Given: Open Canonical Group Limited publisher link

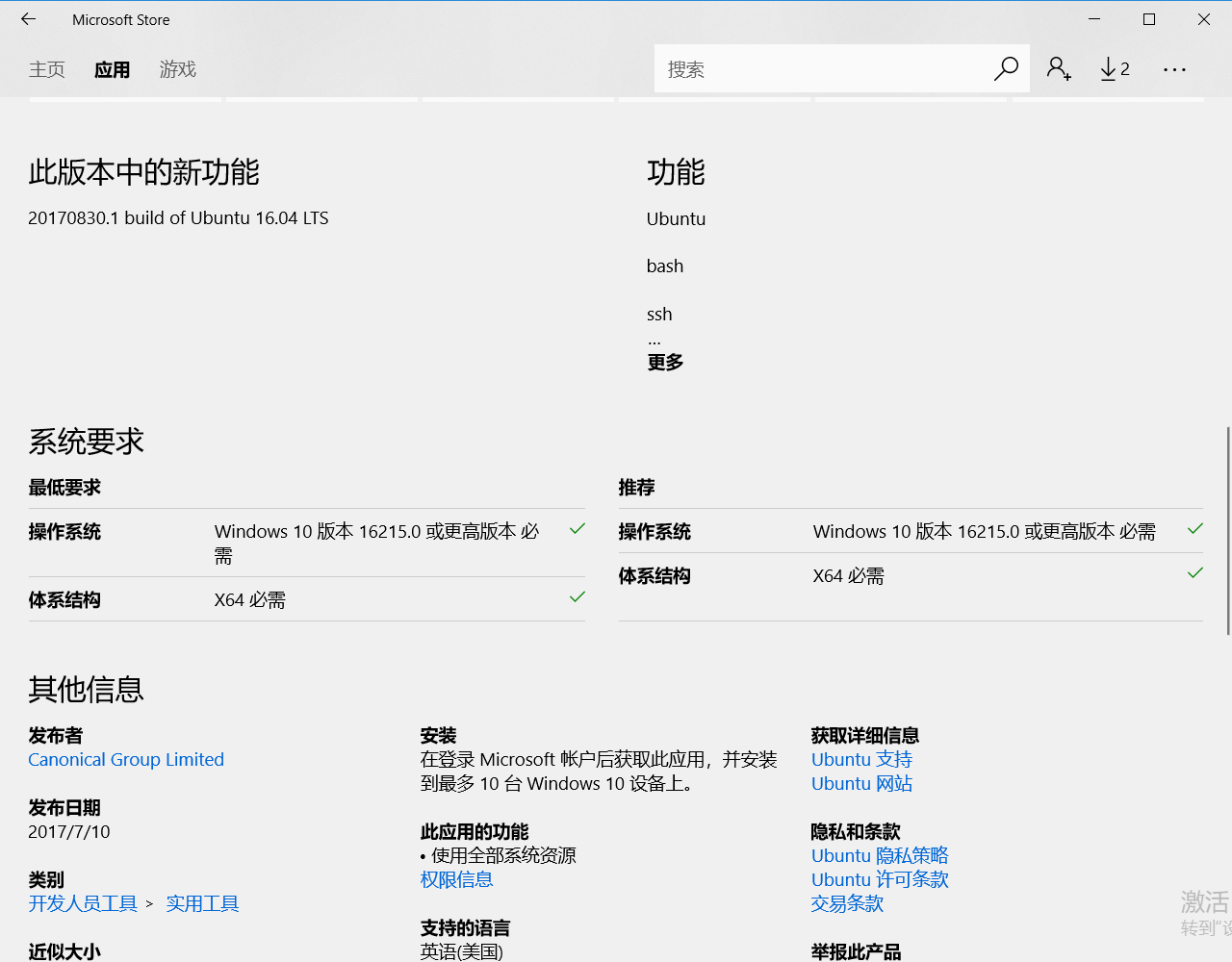Looking at the screenshot, I should pyautogui.click(x=126, y=759).
